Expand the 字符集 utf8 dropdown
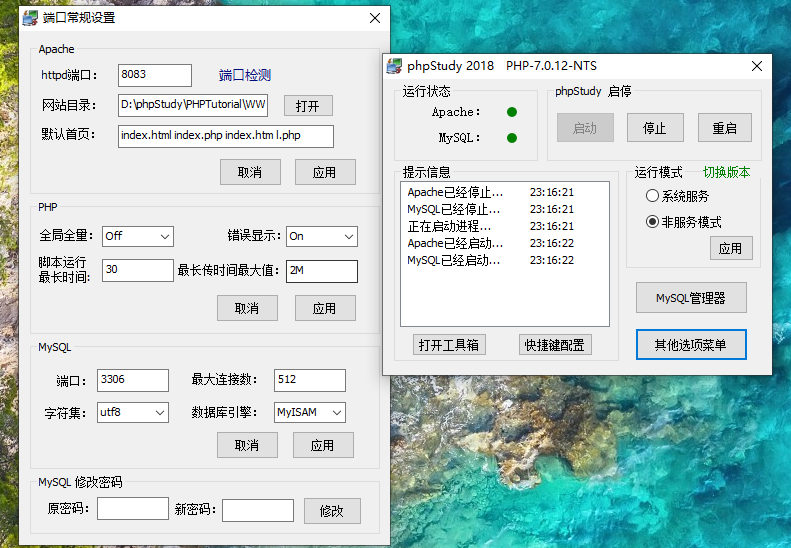 click(133, 412)
